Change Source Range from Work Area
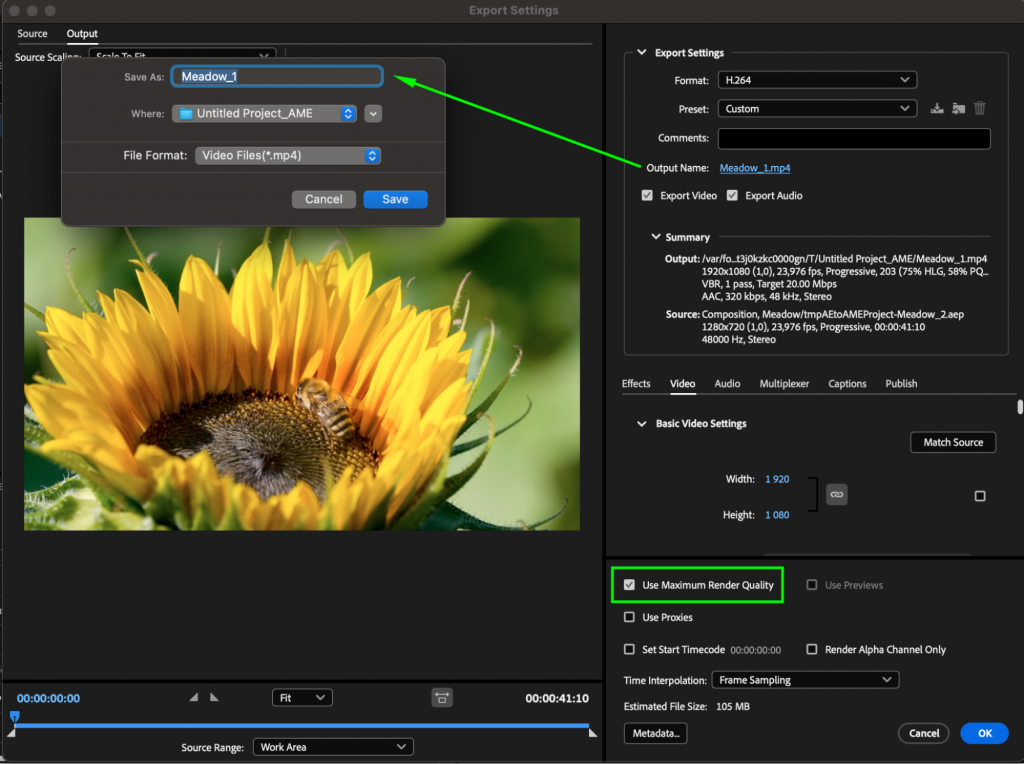Viewport: 1024px width, 764px height. tap(333, 746)
